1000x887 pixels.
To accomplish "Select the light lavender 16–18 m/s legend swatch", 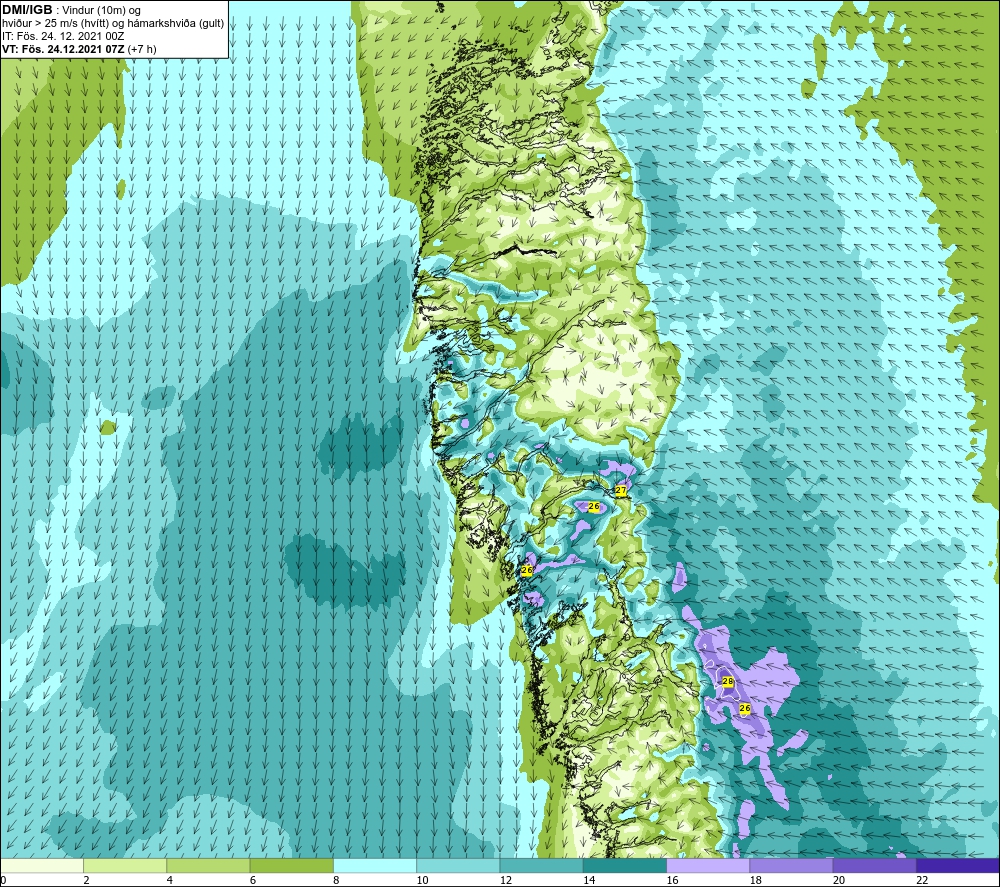I will [x=708, y=865].
